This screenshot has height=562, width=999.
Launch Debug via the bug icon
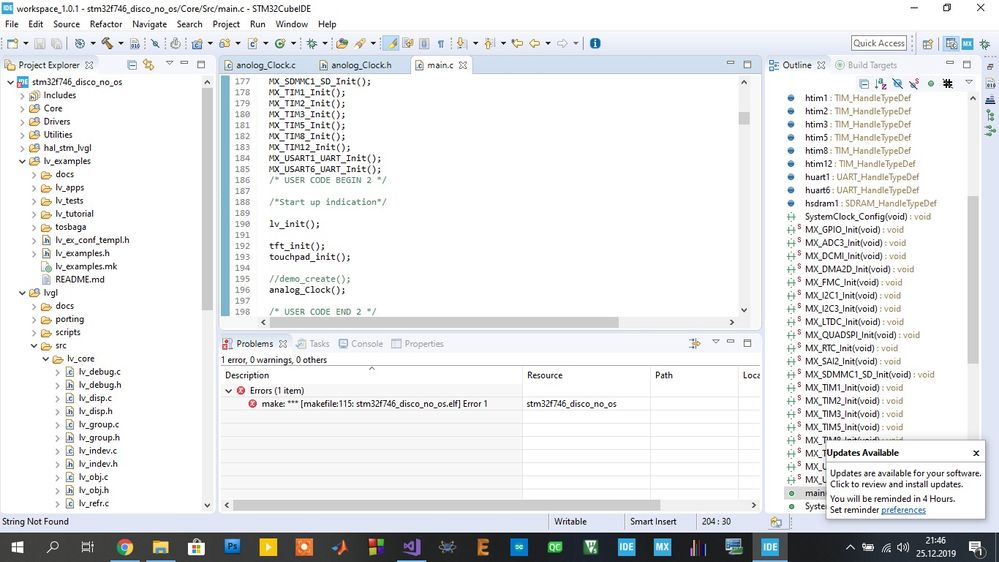click(311, 43)
